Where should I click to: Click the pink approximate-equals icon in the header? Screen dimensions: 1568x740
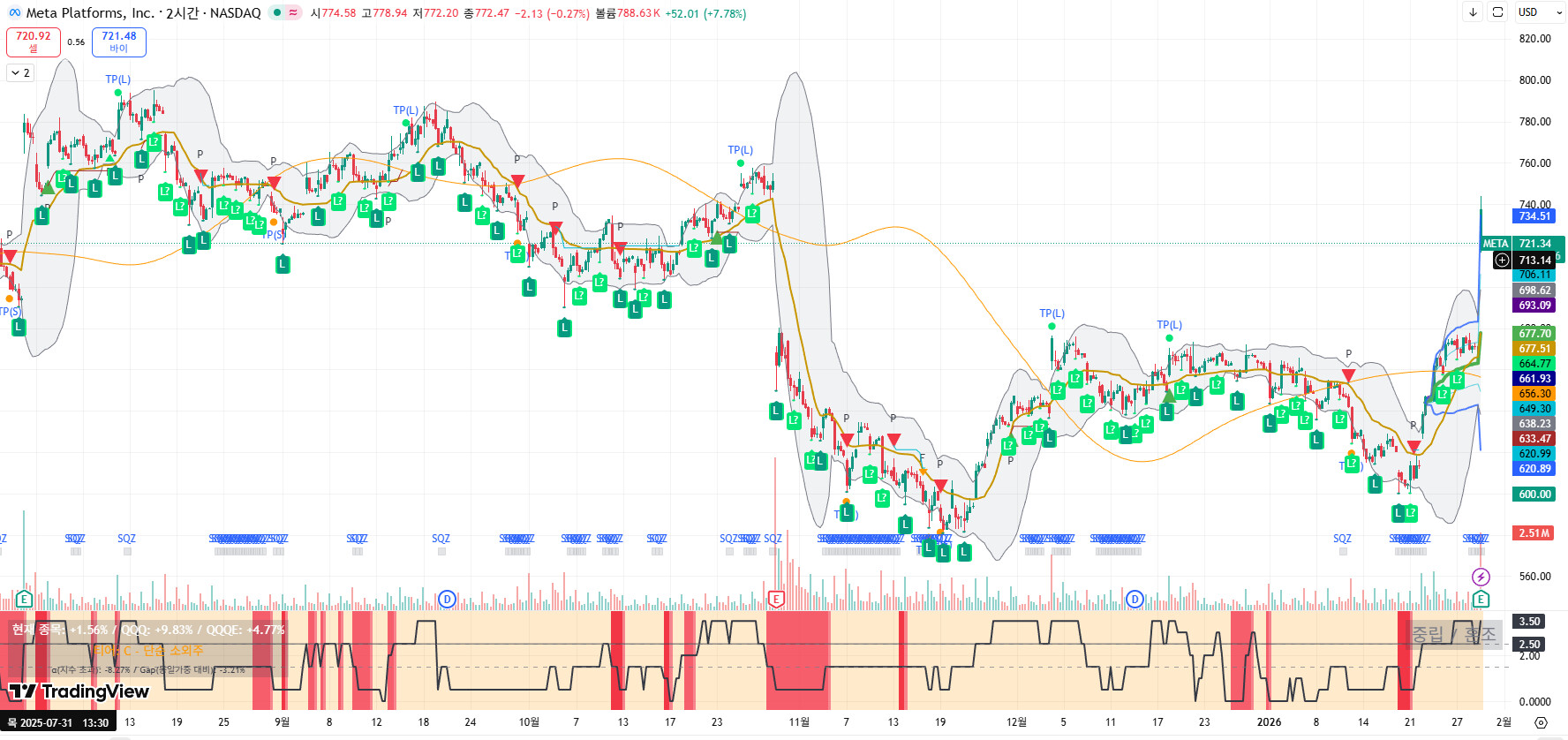coord(293,13)
